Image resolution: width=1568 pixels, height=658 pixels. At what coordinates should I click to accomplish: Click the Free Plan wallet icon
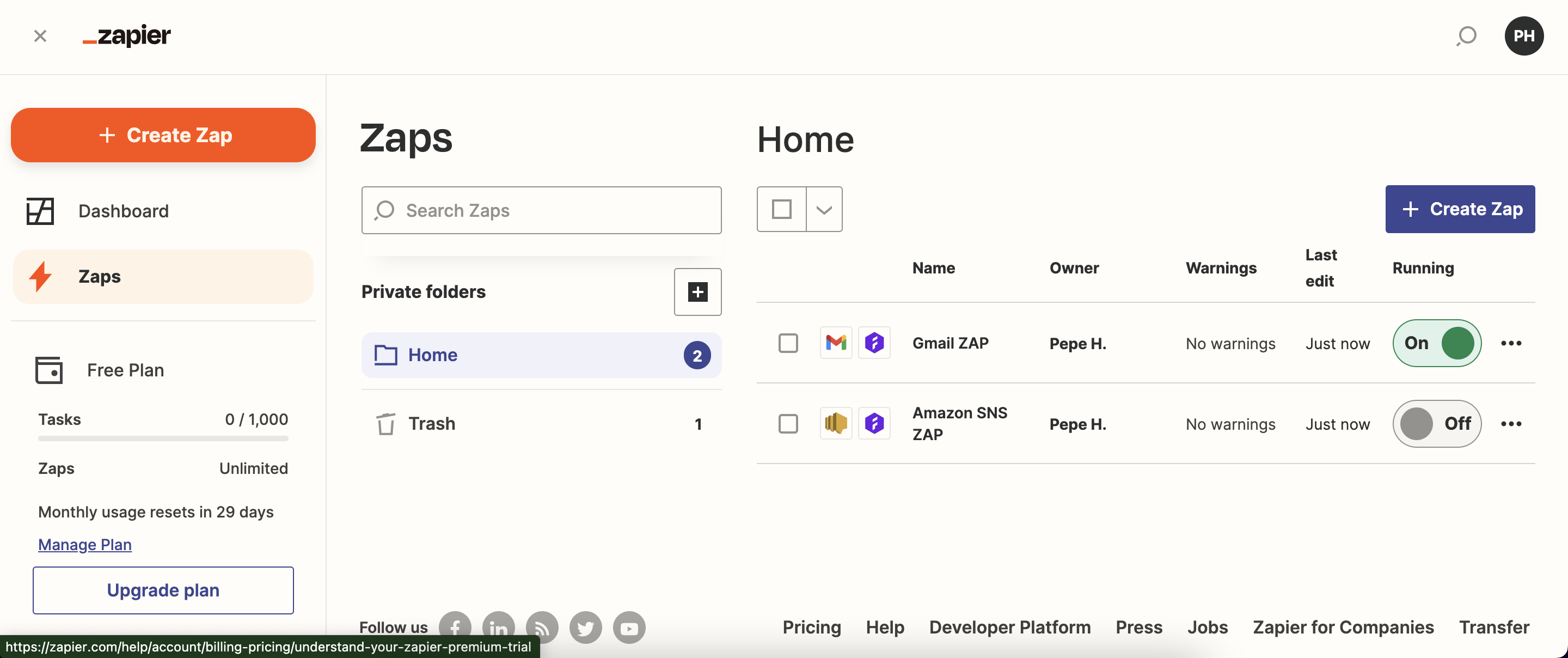(48, 370)
